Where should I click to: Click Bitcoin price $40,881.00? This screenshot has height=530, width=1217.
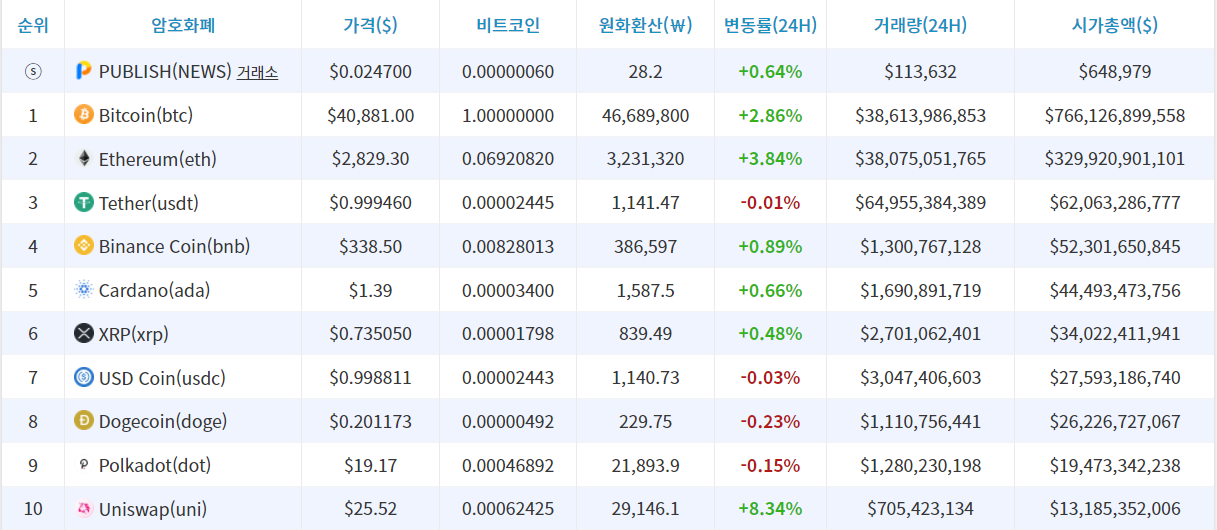371,116
